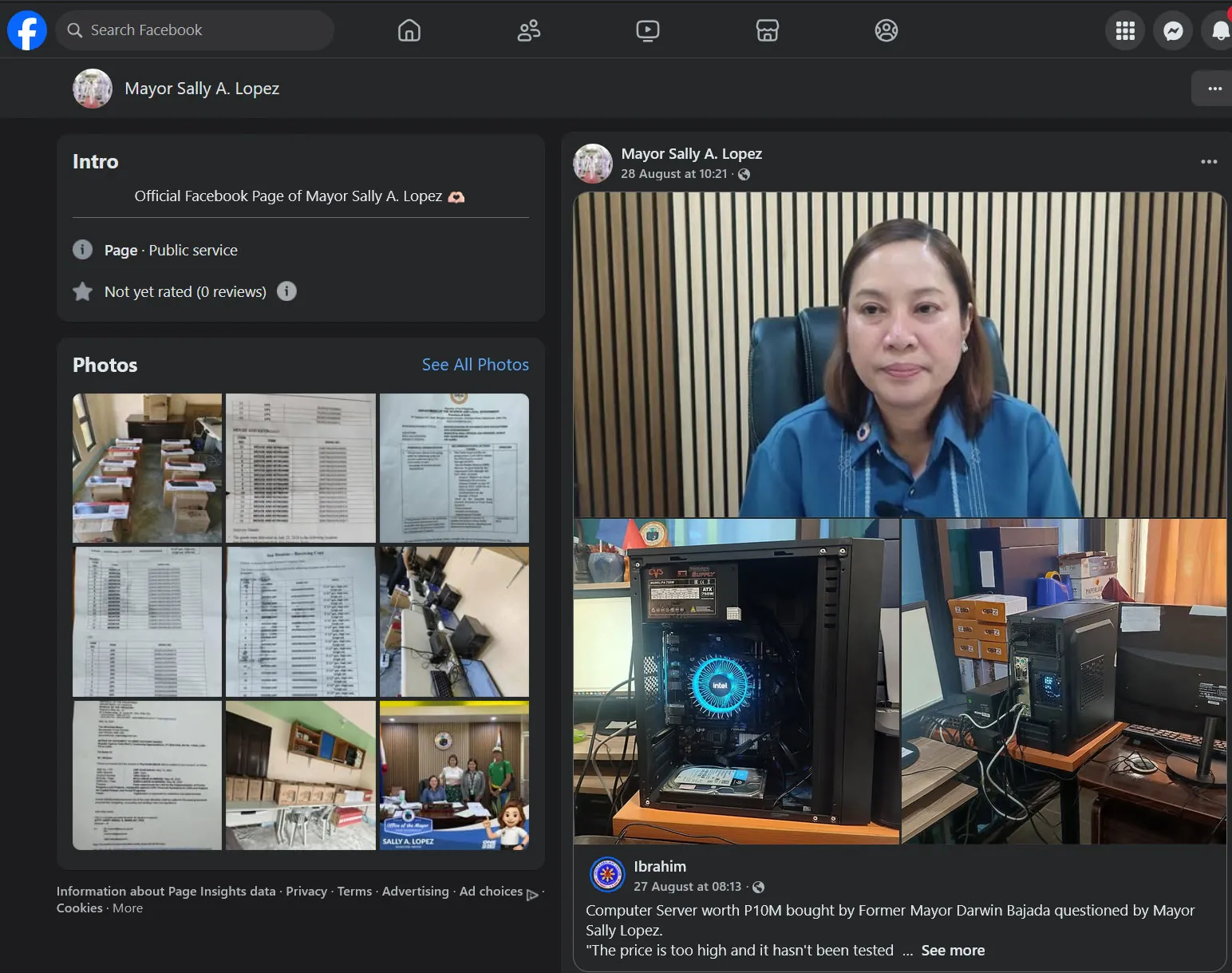1232x973 pixels.
Task: Open the Sally A. Lopez office group photo thumbnail
Action: [x=454, y=775]
